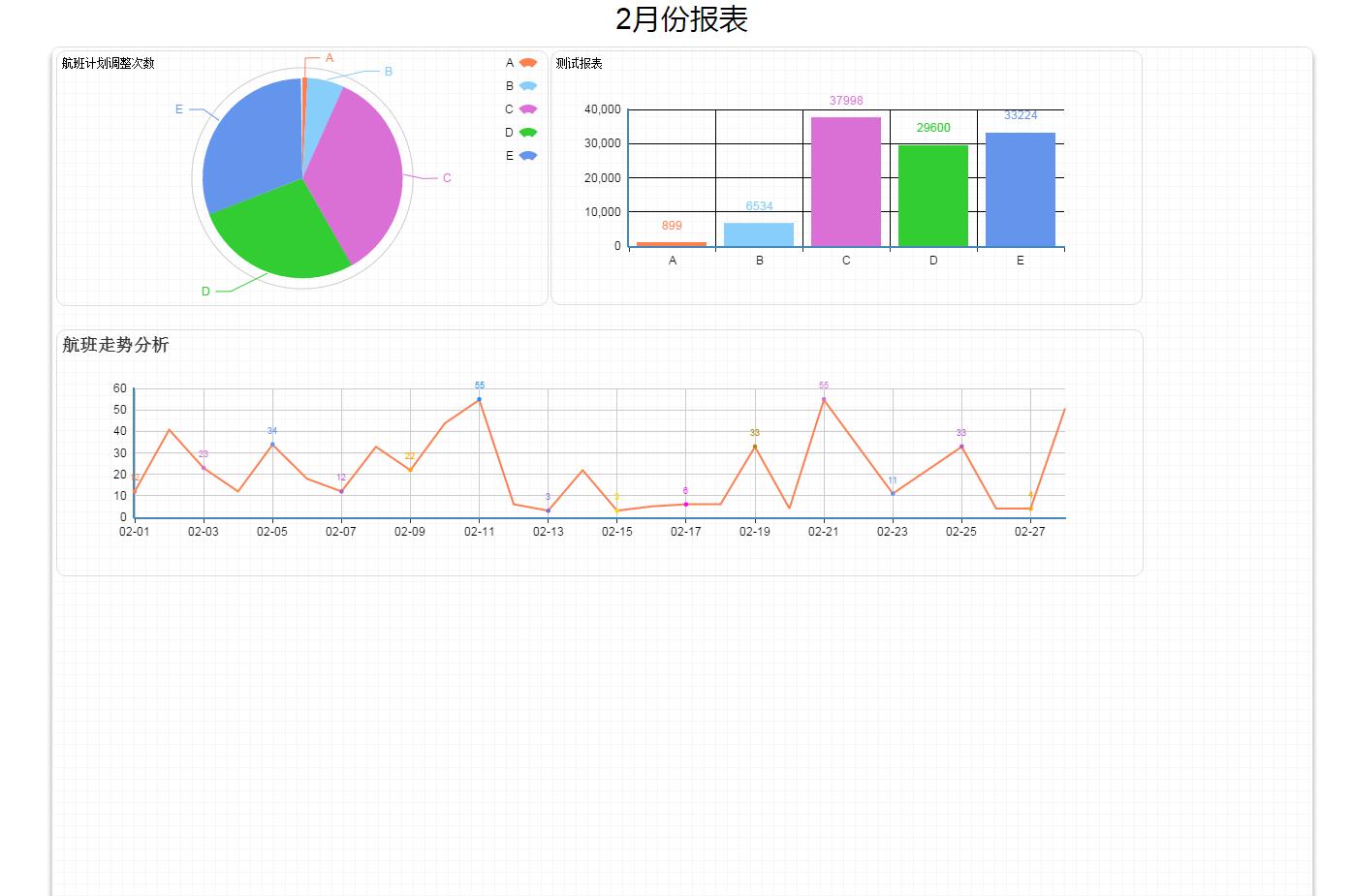The width and height of the screenshot is (1352, 896).
Task: Select the blue E slice of the pie
Action: click(x=252, y=145)
